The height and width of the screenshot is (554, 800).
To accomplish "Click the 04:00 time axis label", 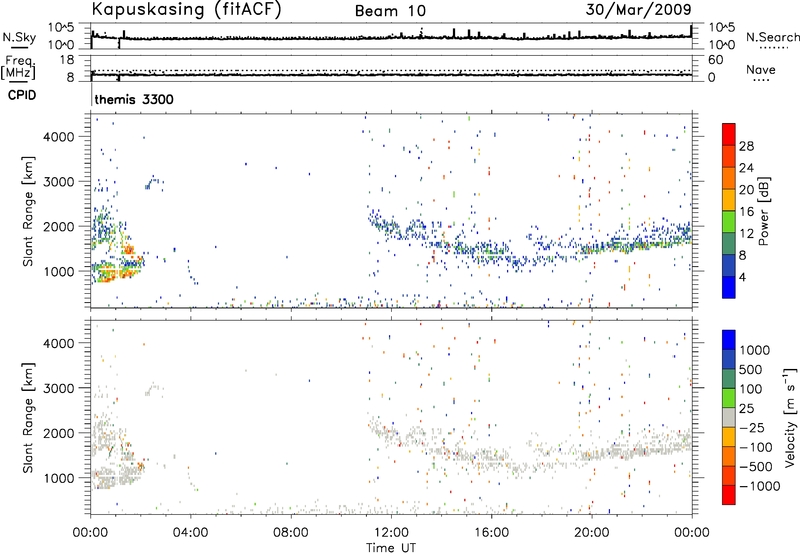I will point(190,533).
